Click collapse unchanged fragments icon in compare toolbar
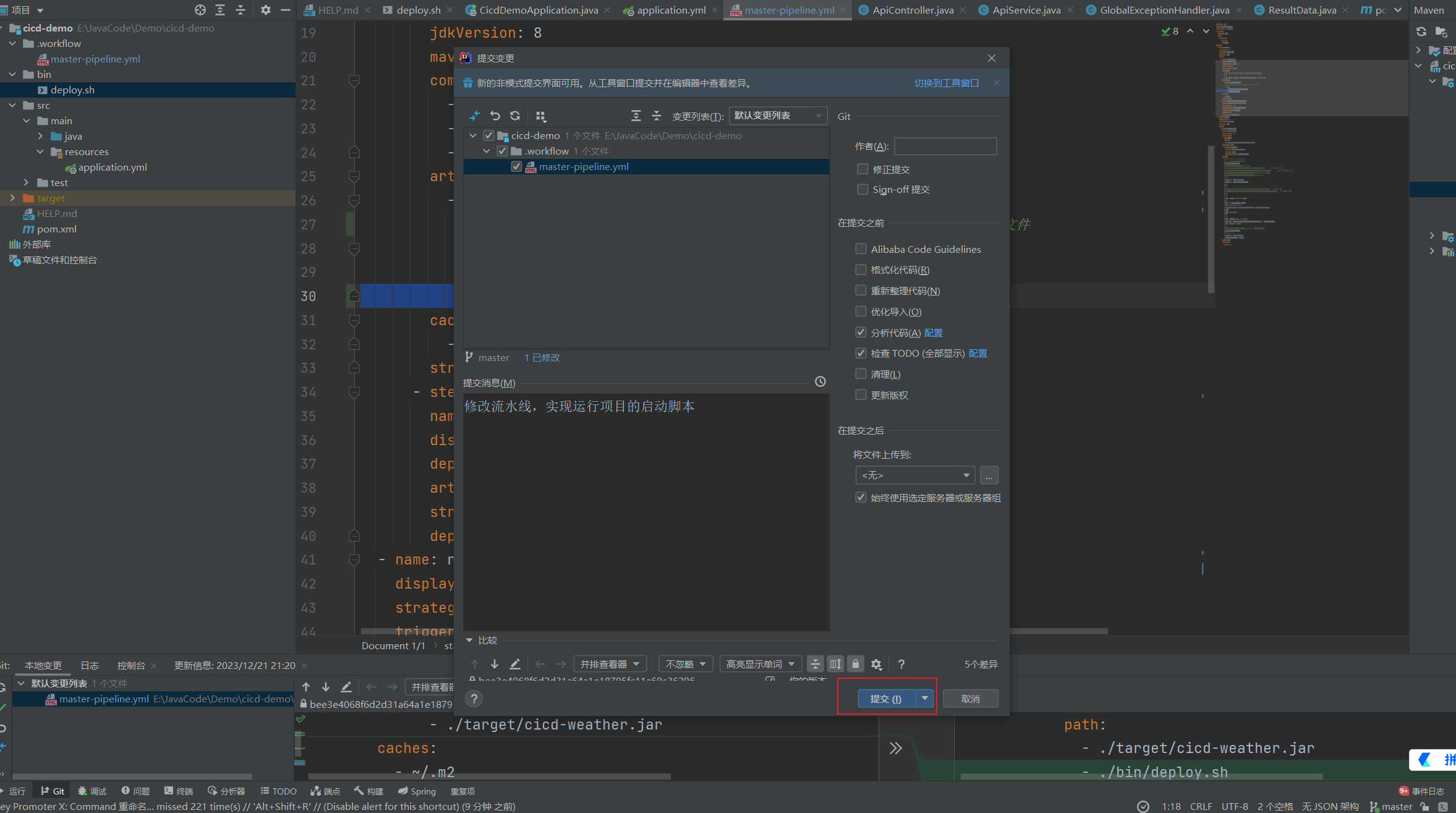The width and height of the screenshot is (1456, 813). click(x=815, y=664)
